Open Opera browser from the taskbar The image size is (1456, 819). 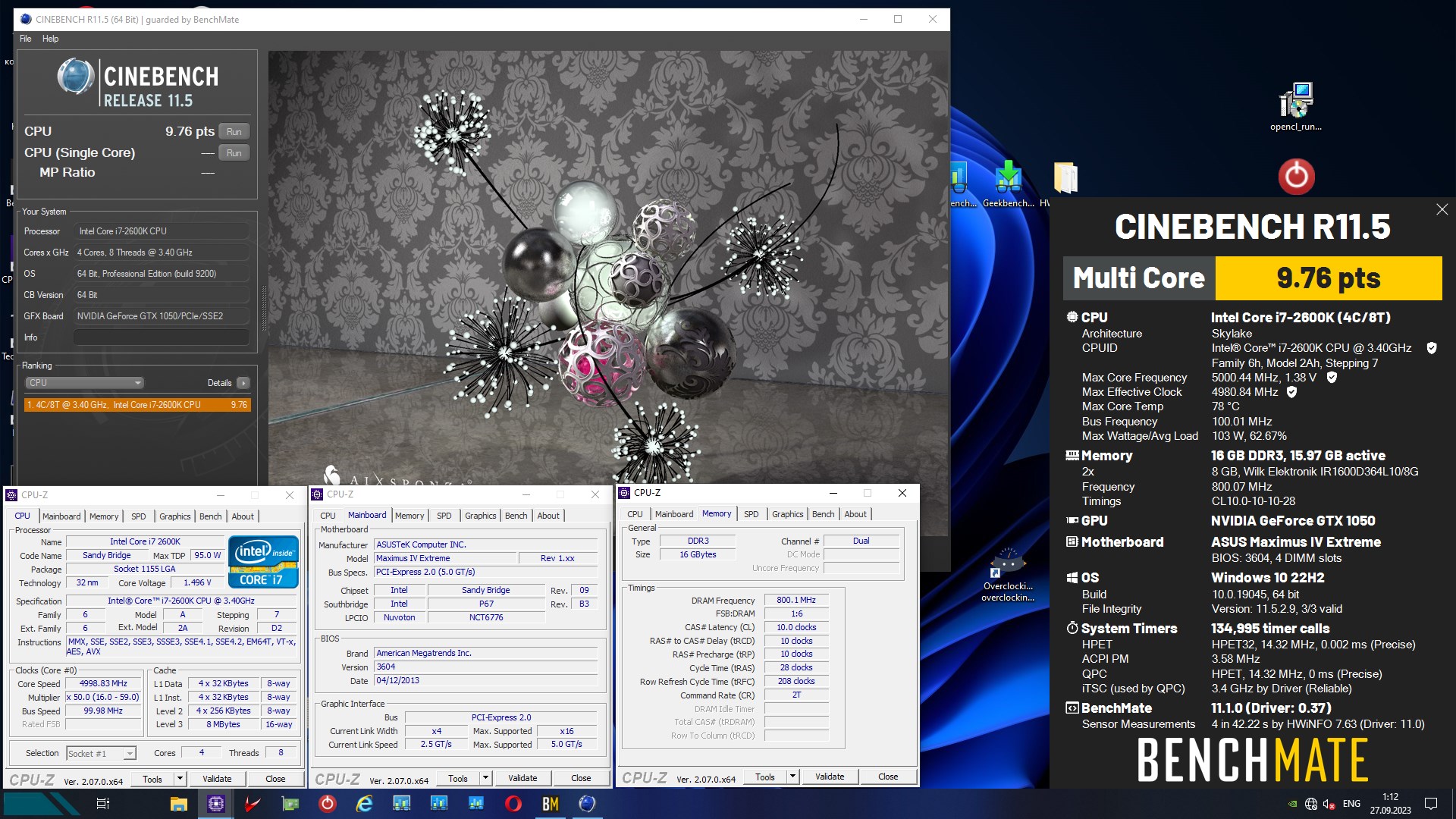[x=513, y=804]
